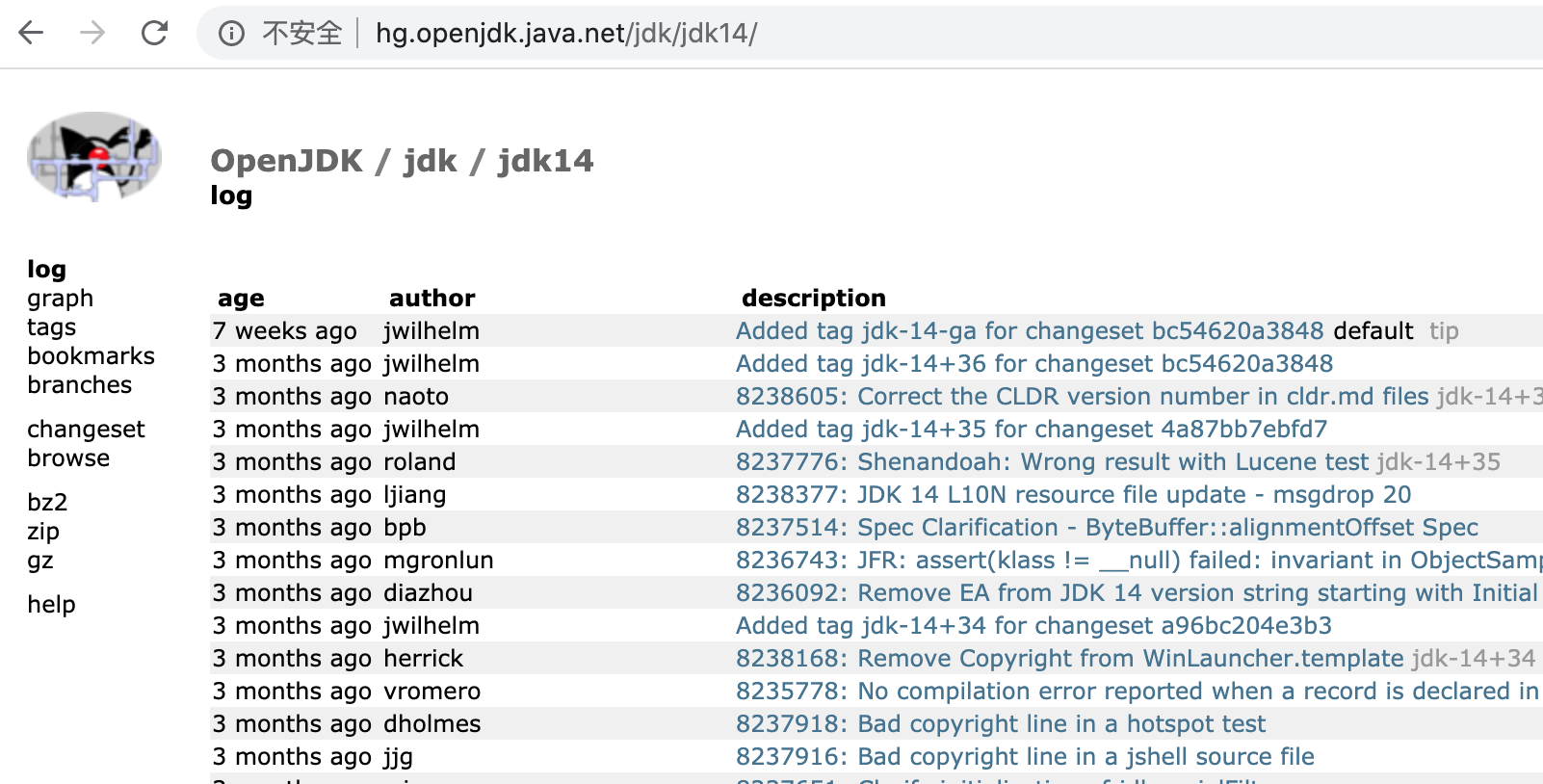Open the jdk breadcrumb link

click(431, 161)
